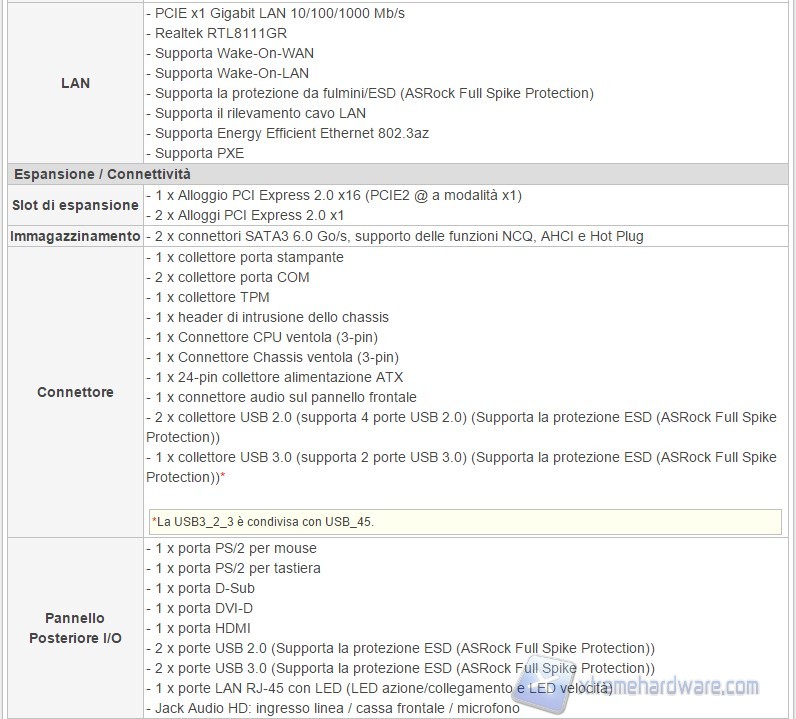Viewport: 796px width, 719px height.
Task: Click the PS/2 per tastiera entry
Action: point(238,568)
